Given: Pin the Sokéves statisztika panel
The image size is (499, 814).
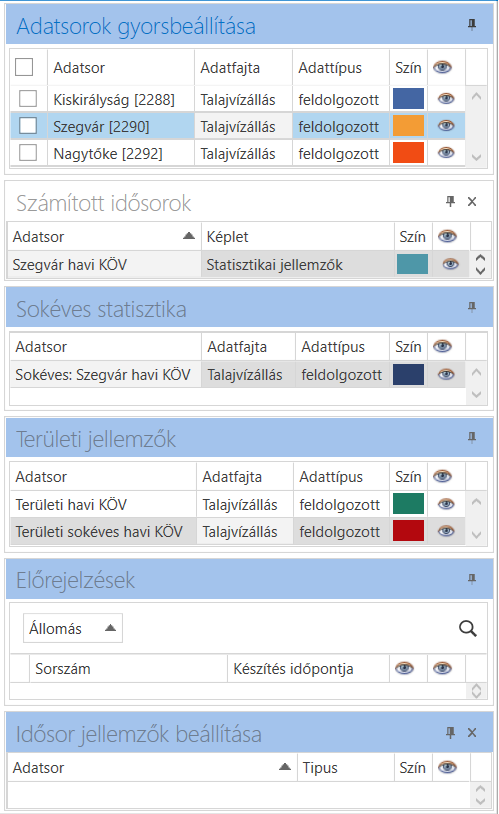Looking at the screenshot, I should click(471, 307).
